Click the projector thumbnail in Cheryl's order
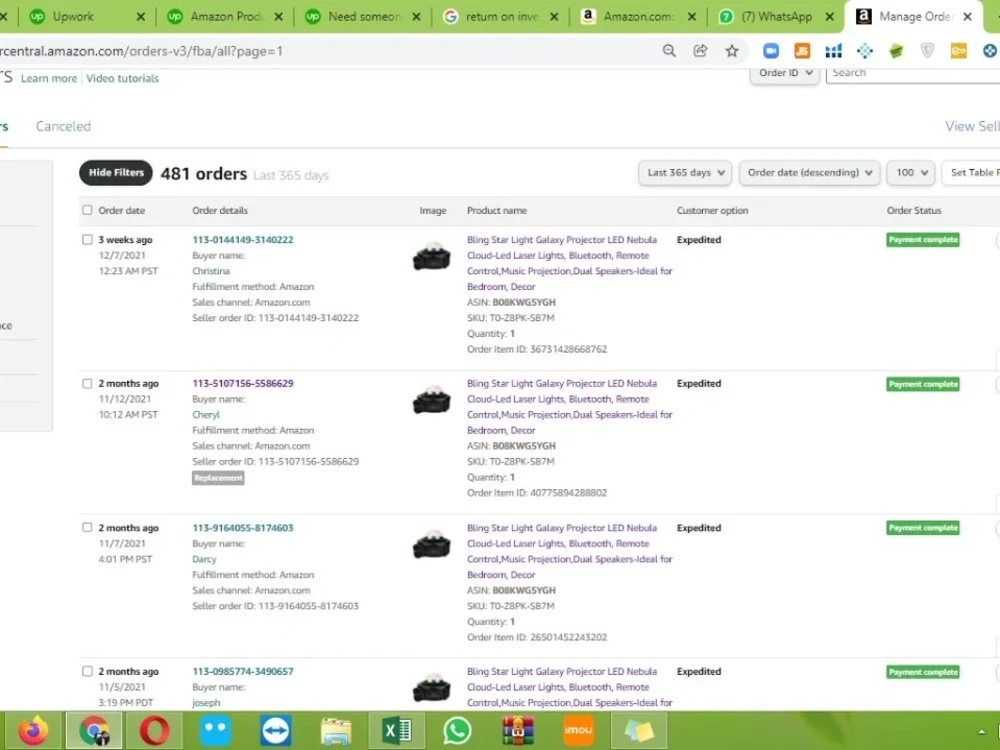This screenshot has width=1000, height=750. [432, 400]
